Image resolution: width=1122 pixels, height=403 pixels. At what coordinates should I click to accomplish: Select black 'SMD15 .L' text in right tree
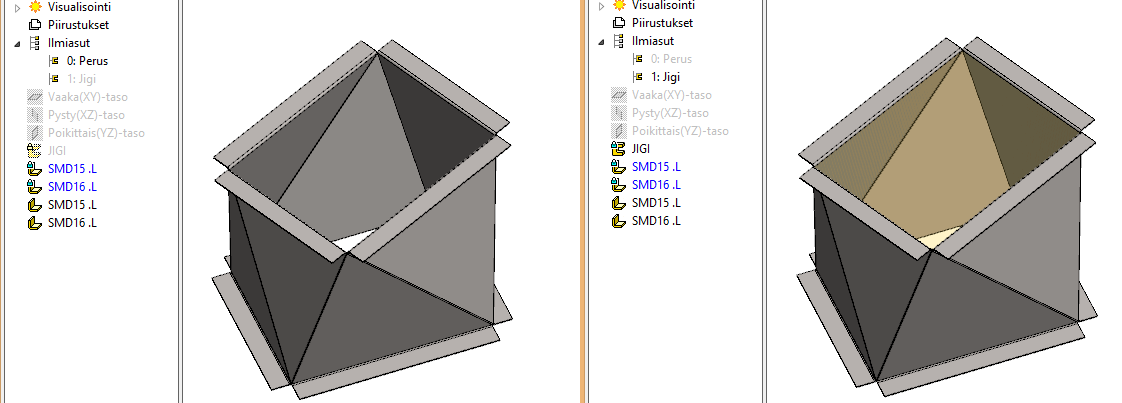[x=656, y=203]
